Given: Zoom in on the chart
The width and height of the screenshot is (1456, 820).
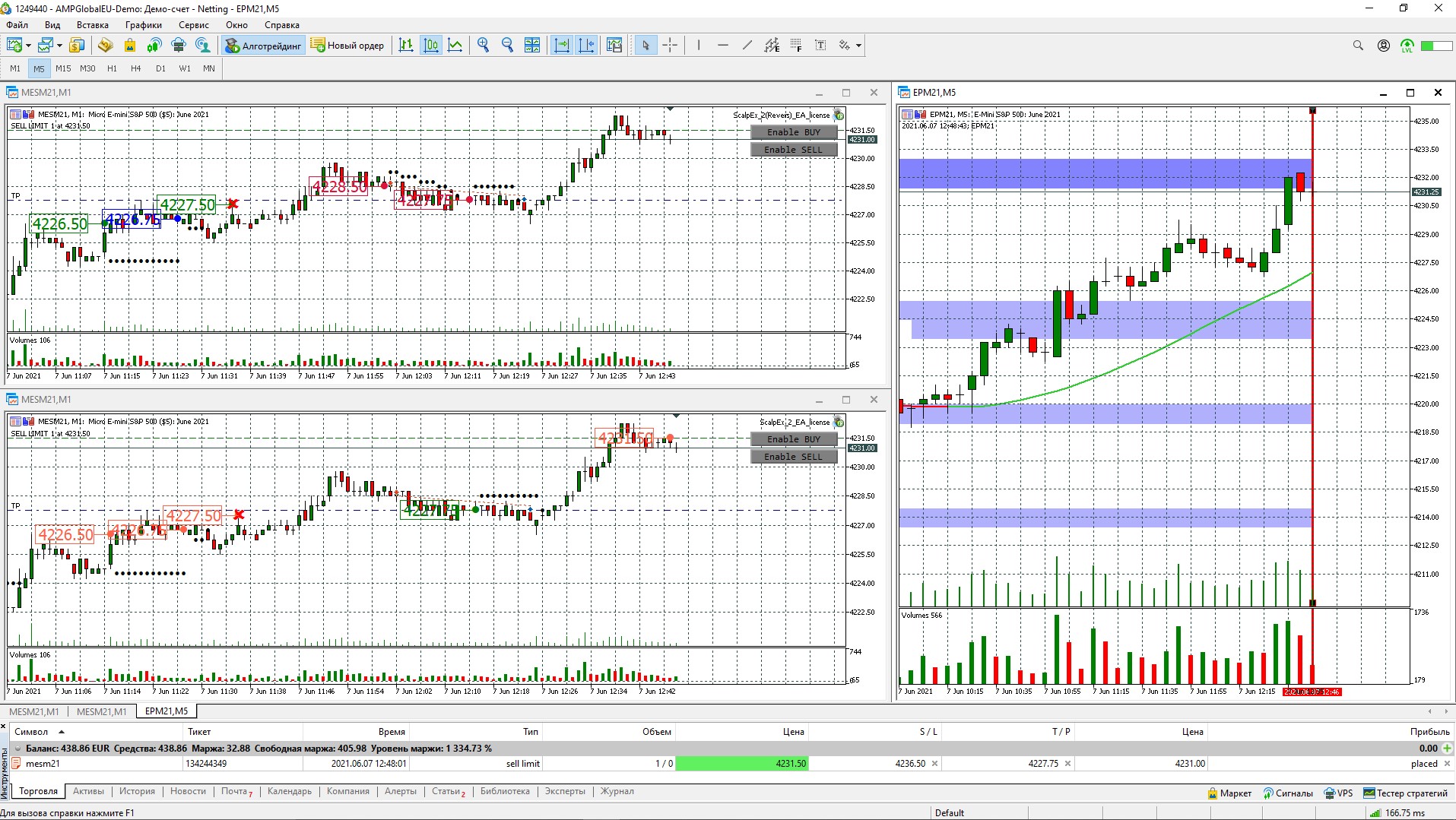Looking at the screenshot, I should [x=484, y=46].
